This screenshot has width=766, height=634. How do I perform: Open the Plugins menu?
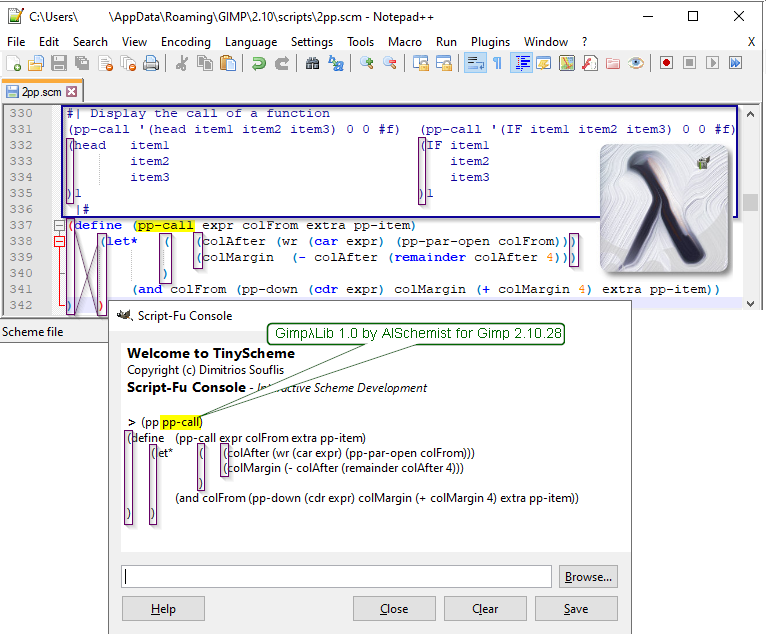(x=490, y=42)
